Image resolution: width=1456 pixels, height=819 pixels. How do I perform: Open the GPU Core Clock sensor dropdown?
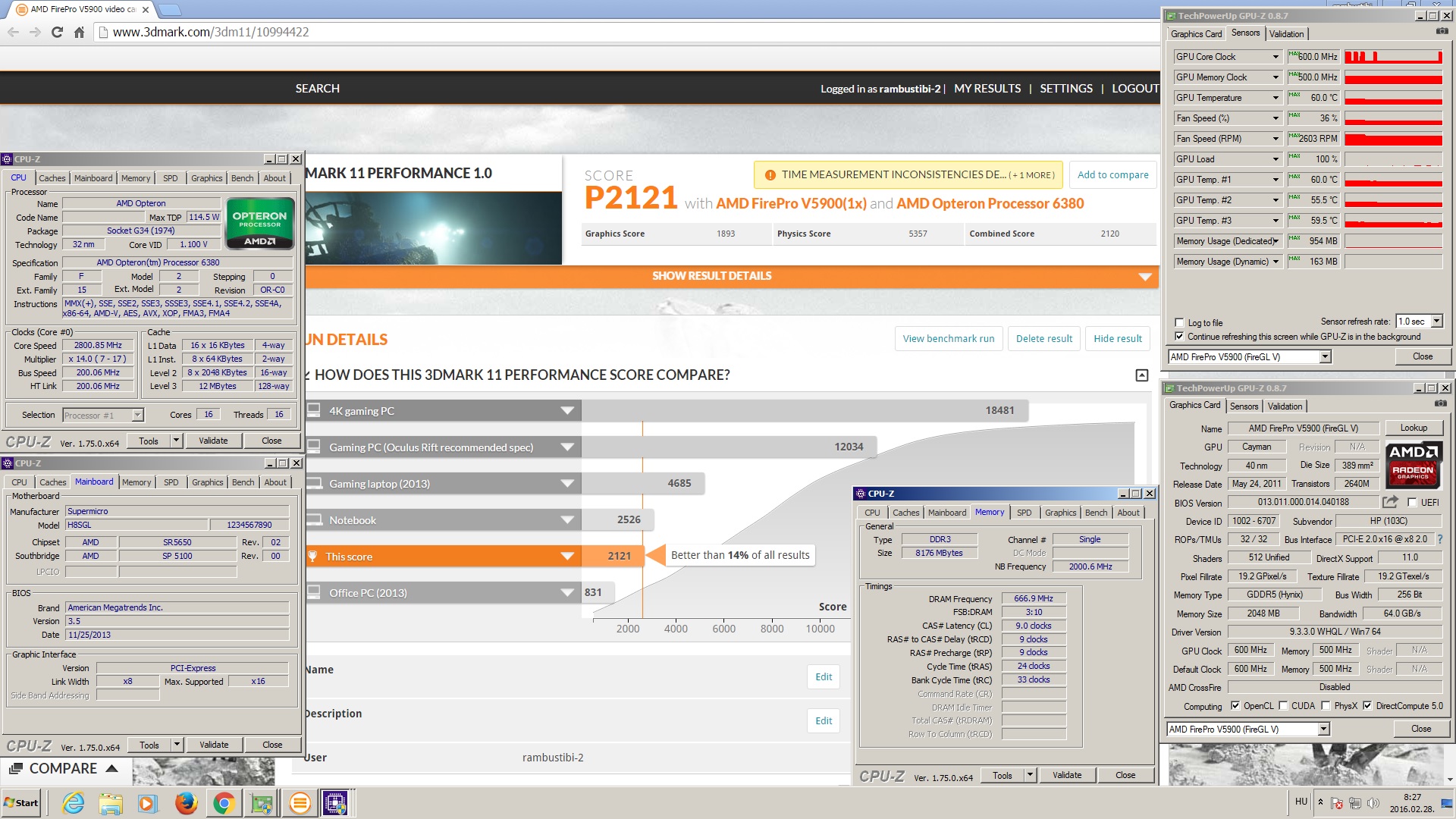point(1276,57)
